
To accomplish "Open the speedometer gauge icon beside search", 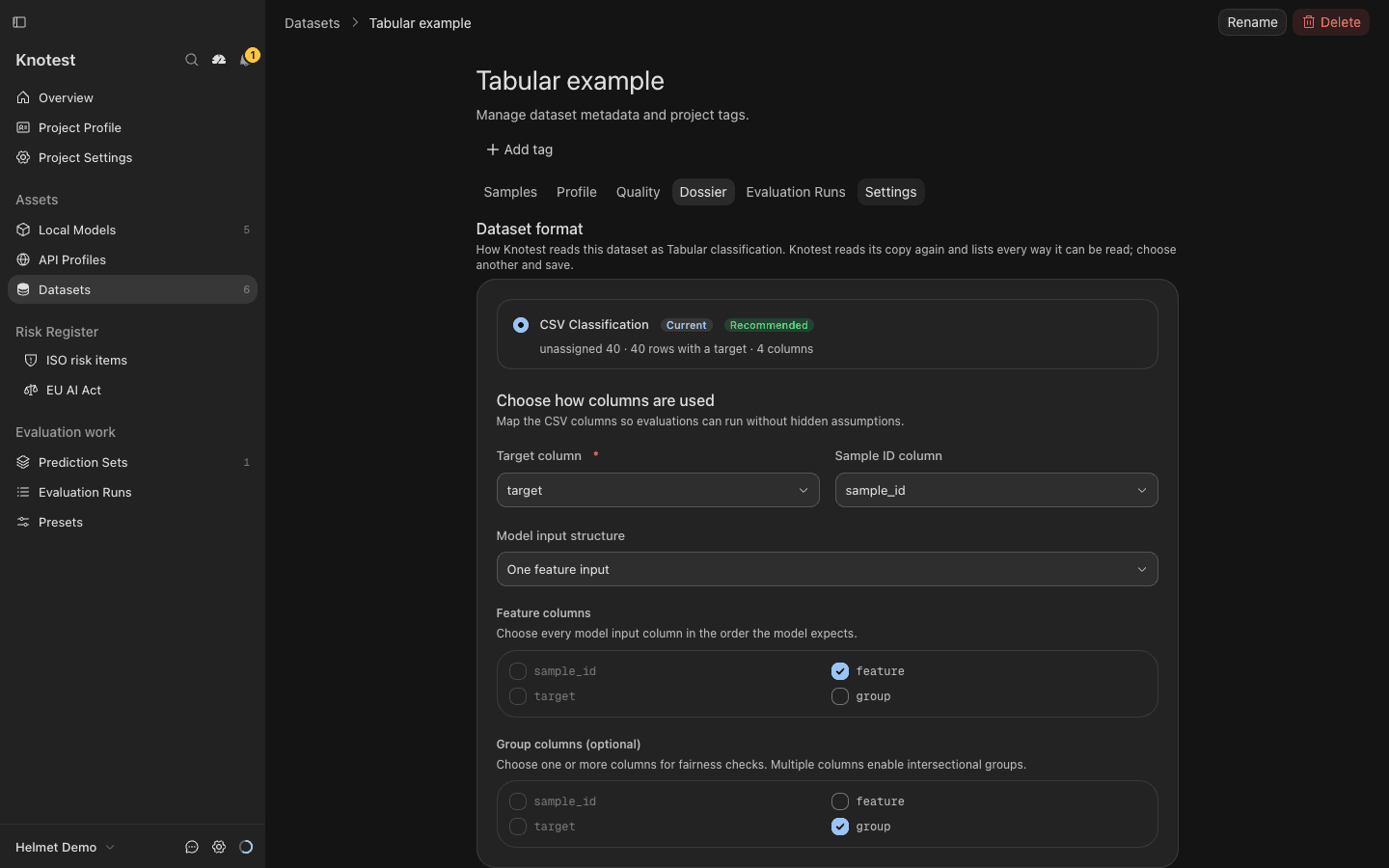I will [219, 60].
